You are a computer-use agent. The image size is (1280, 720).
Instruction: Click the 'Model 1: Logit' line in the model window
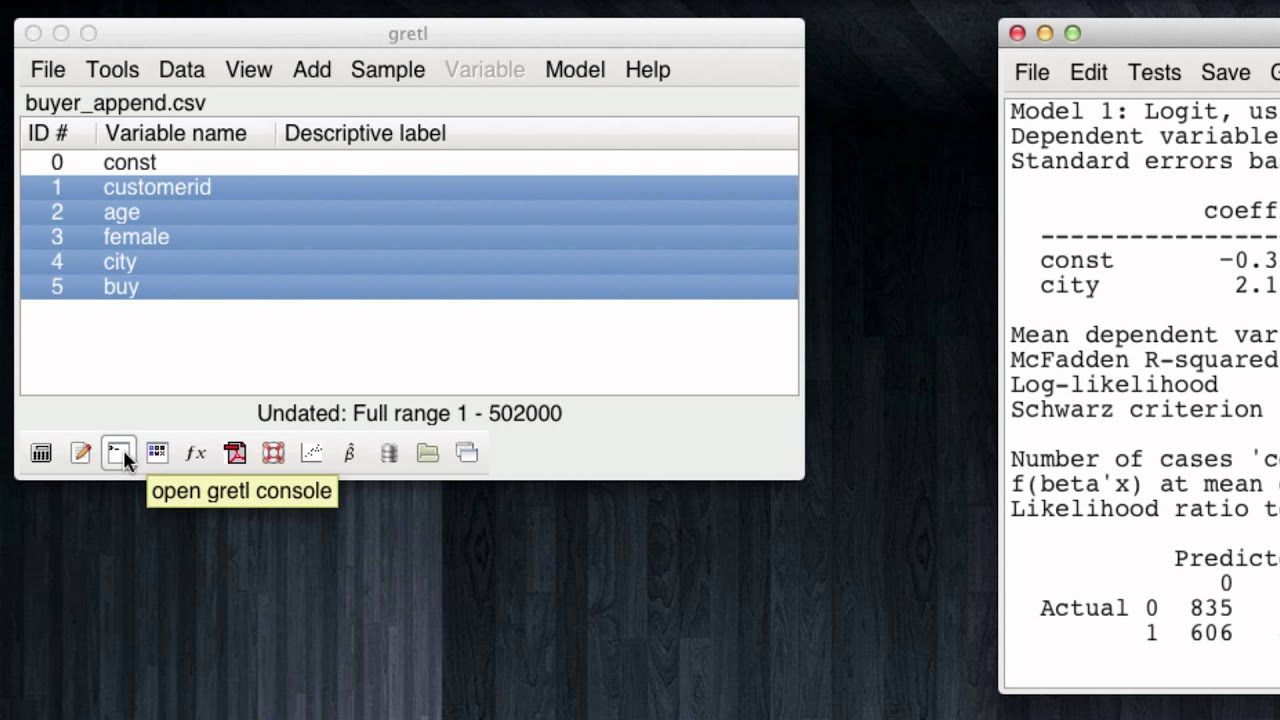click(1144, 111)
